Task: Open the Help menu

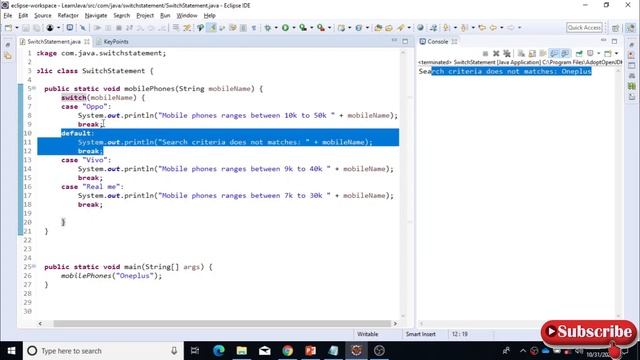Action: coord(209,16)
